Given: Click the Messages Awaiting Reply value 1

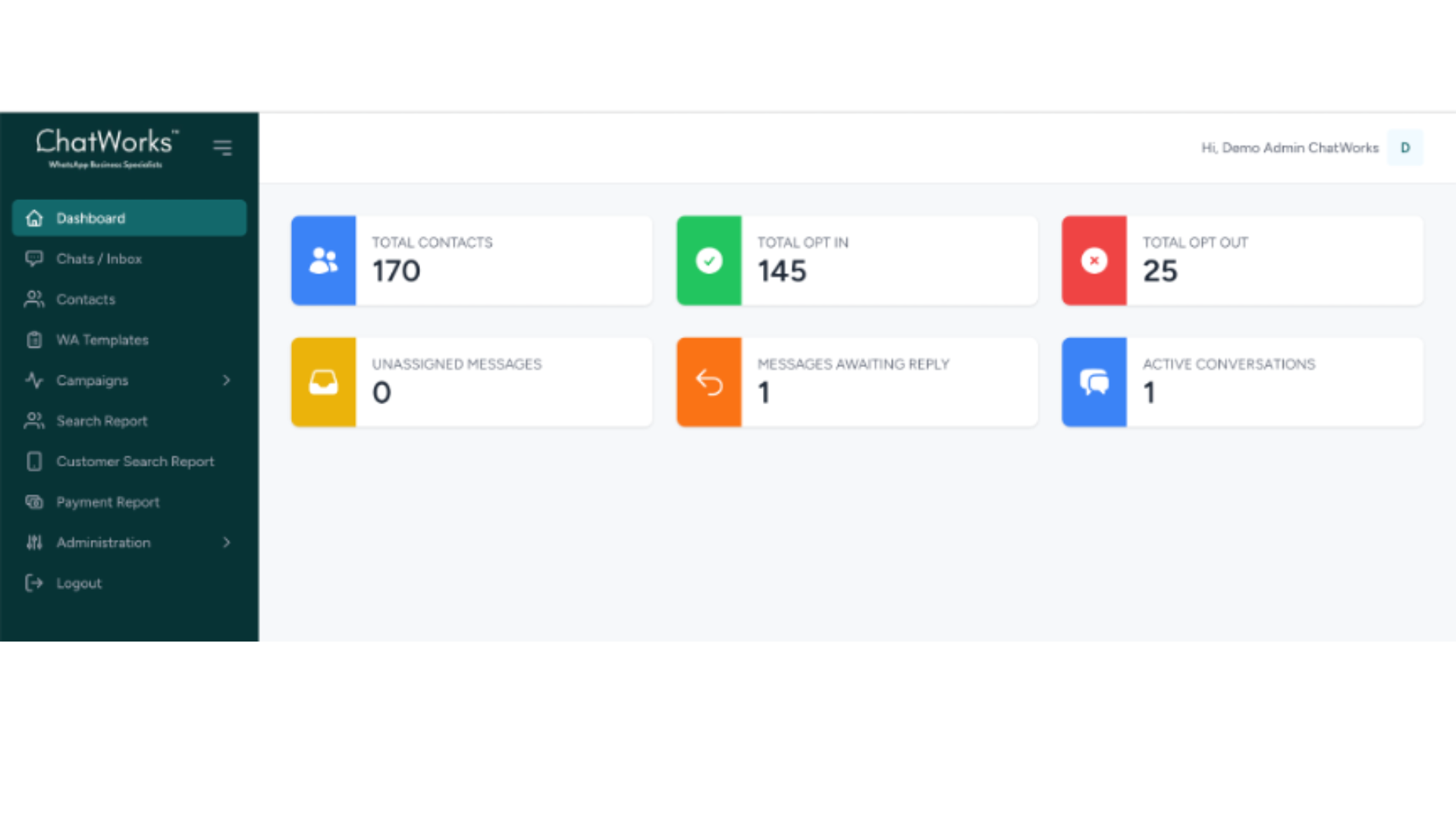Looking at the screenshot, I should [x=764, y=393].
